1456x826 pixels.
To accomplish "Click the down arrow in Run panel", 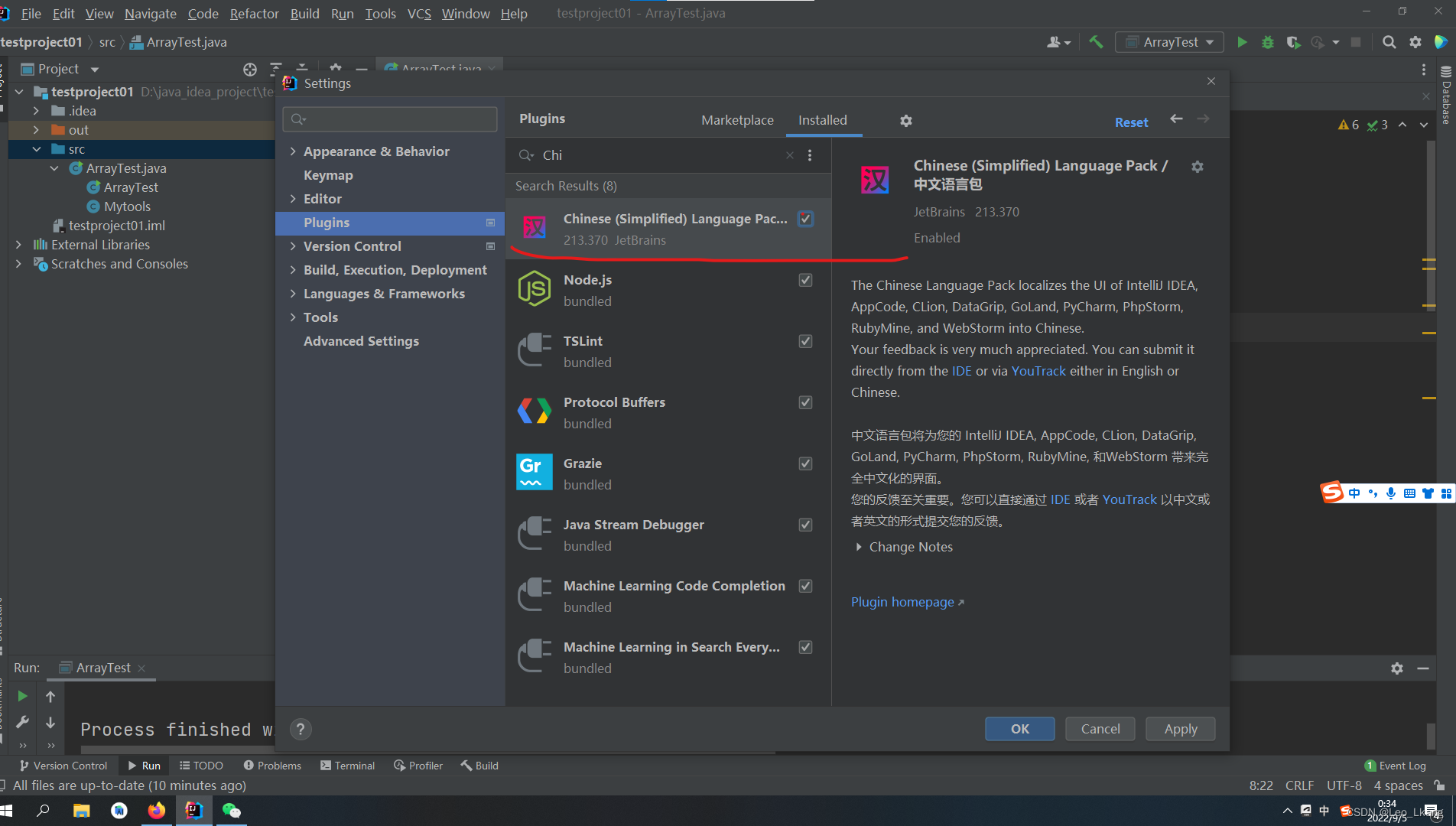I will (50, 722).
